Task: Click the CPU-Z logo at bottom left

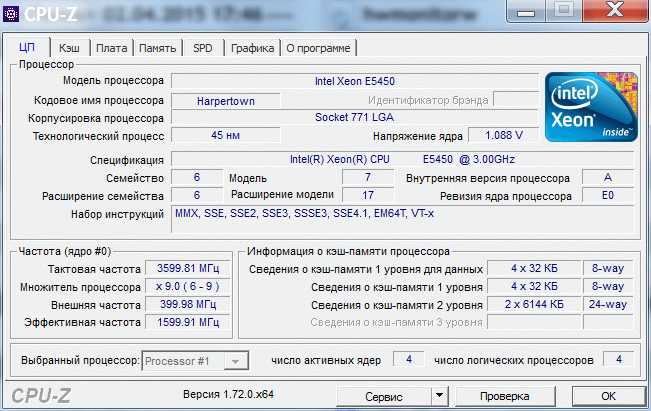Action: pyautogui.click(x=41, y=396)
